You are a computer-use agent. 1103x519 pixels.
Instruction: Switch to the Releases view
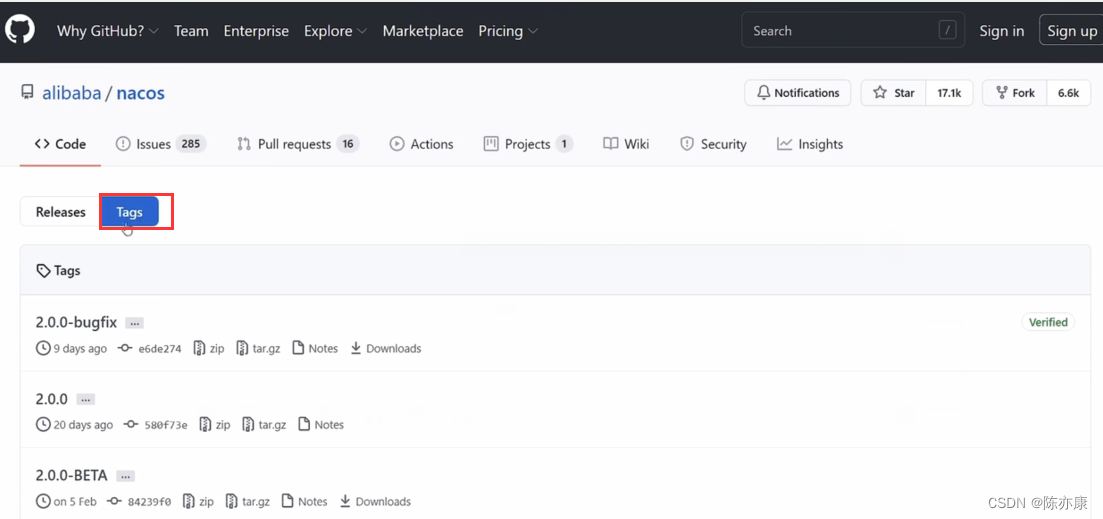[x=60, y=212]
